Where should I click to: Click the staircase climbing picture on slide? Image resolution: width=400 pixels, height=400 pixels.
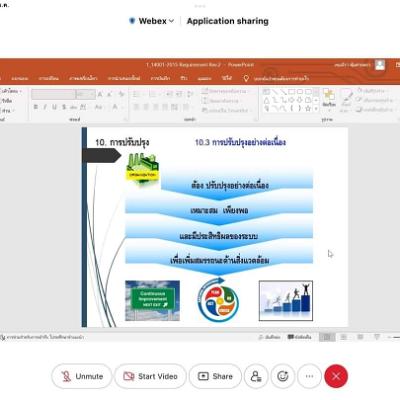pos(286,301)
